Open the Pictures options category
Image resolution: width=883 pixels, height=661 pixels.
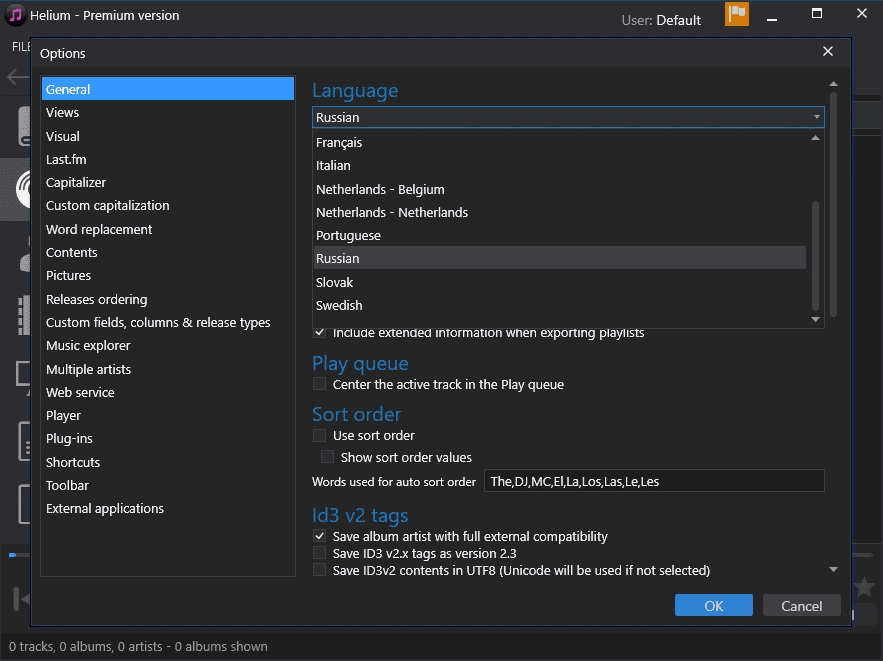[x=168, y=275]
